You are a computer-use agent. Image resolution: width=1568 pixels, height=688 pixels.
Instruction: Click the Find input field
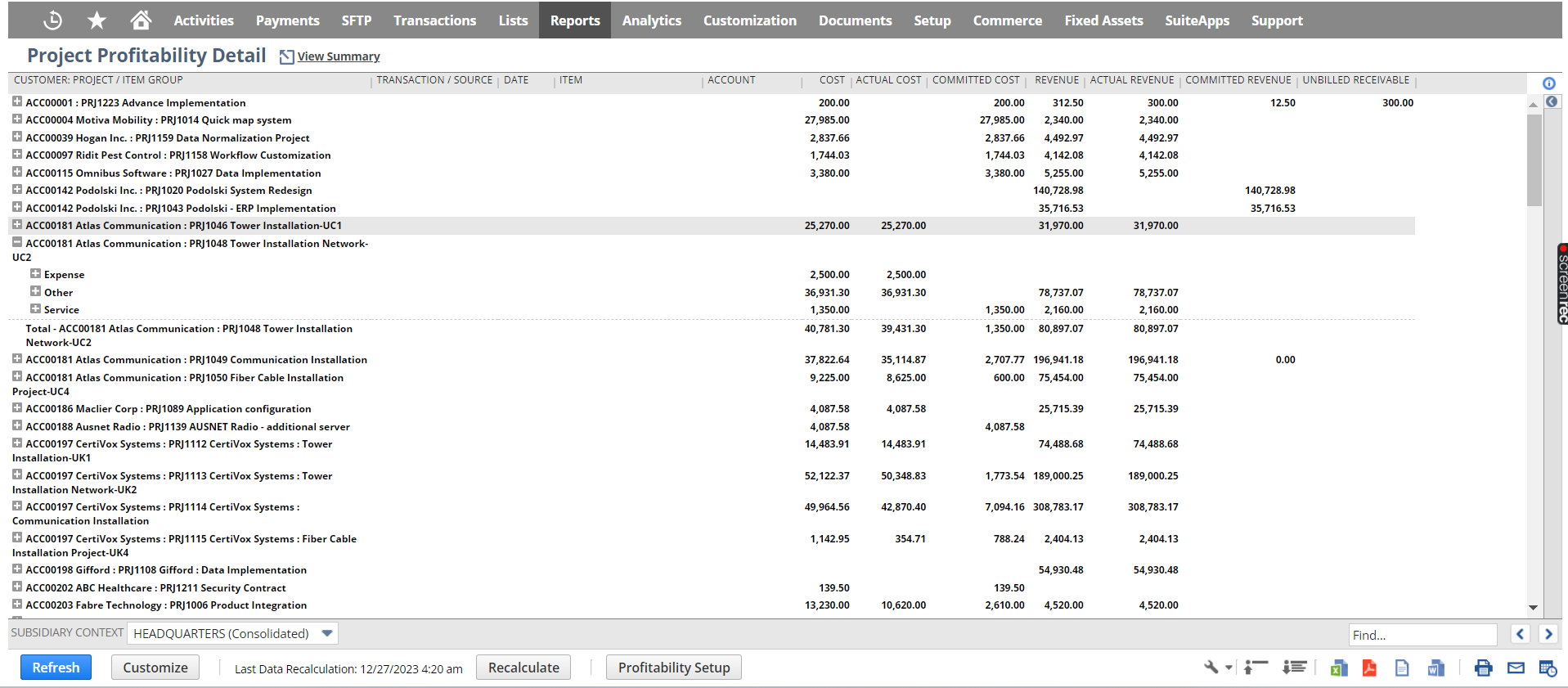1422,635
